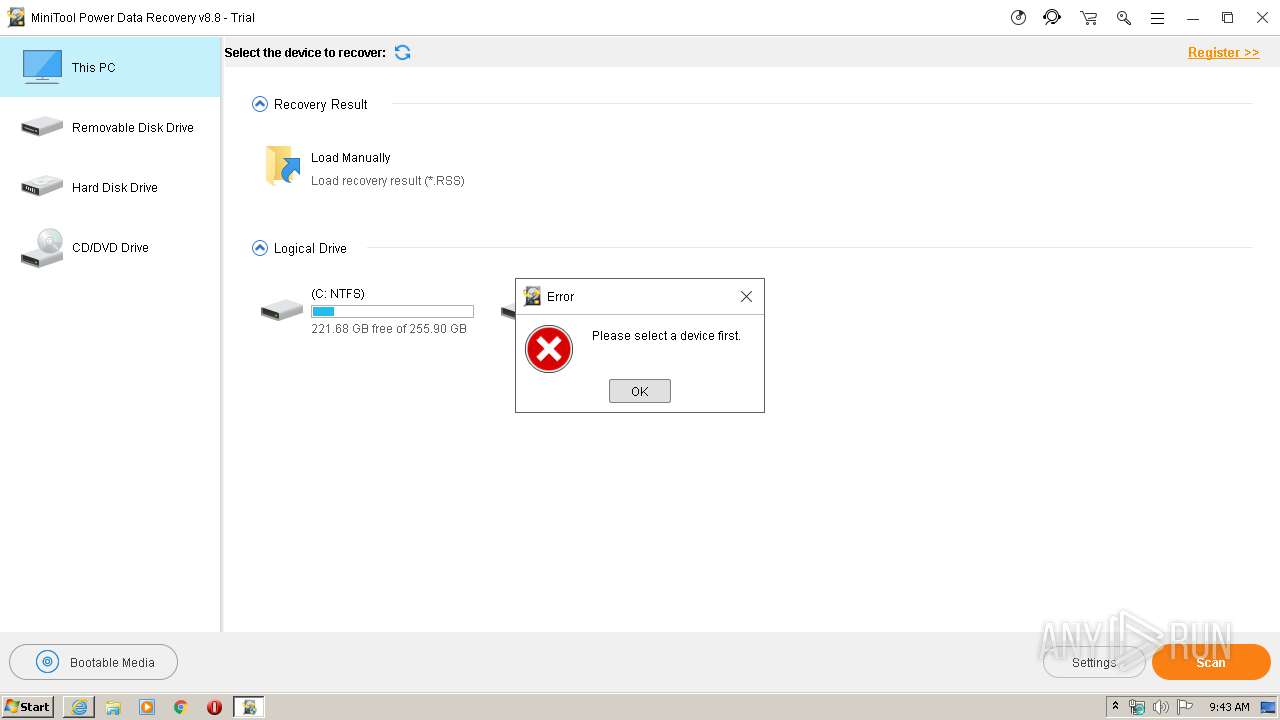Click the 9:43 AM clock
This screenshot has height=720, width=1280.
point(1229,707)
